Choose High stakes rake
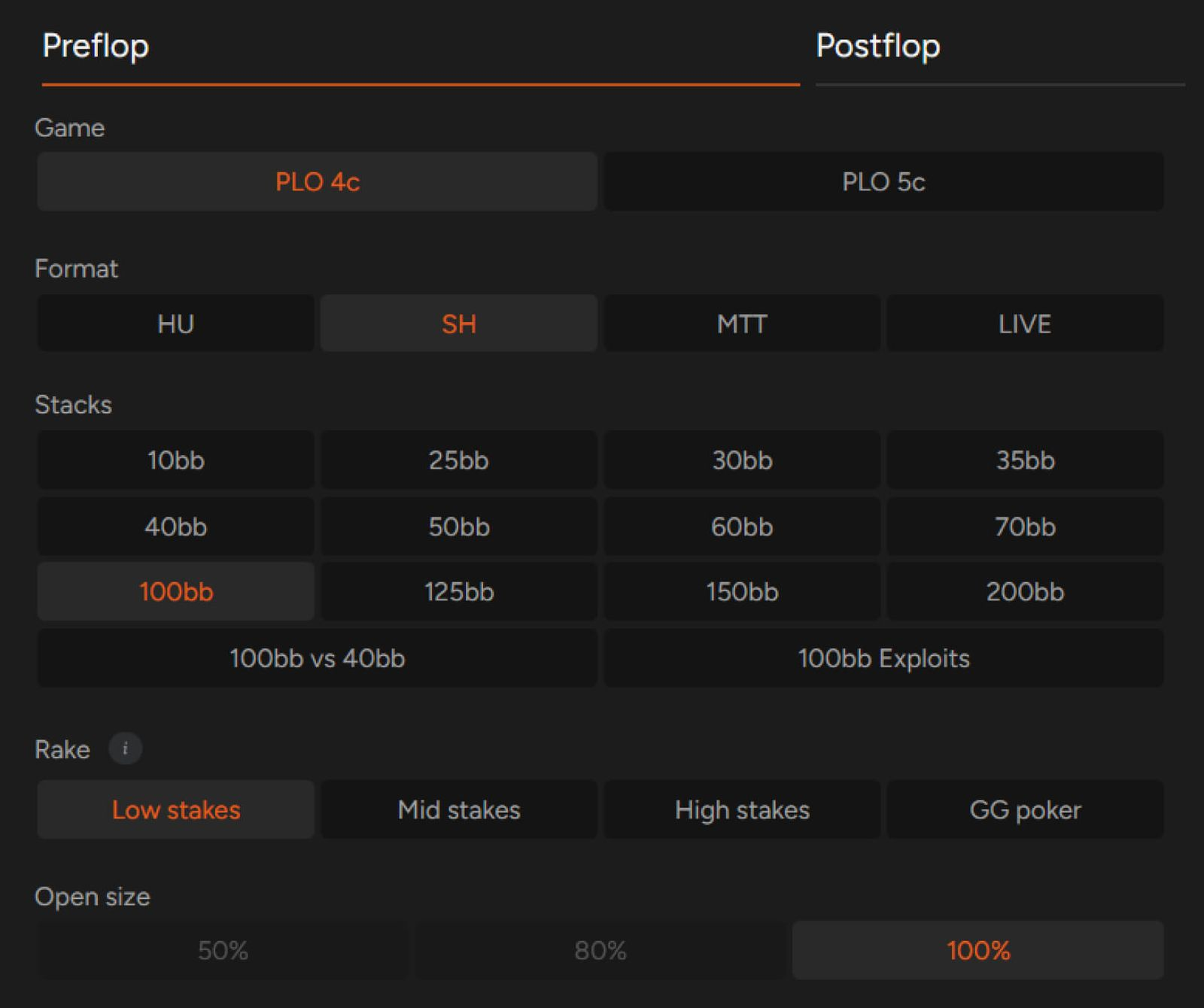Viewport: 1204px width, 1008px height. point(742,810)
